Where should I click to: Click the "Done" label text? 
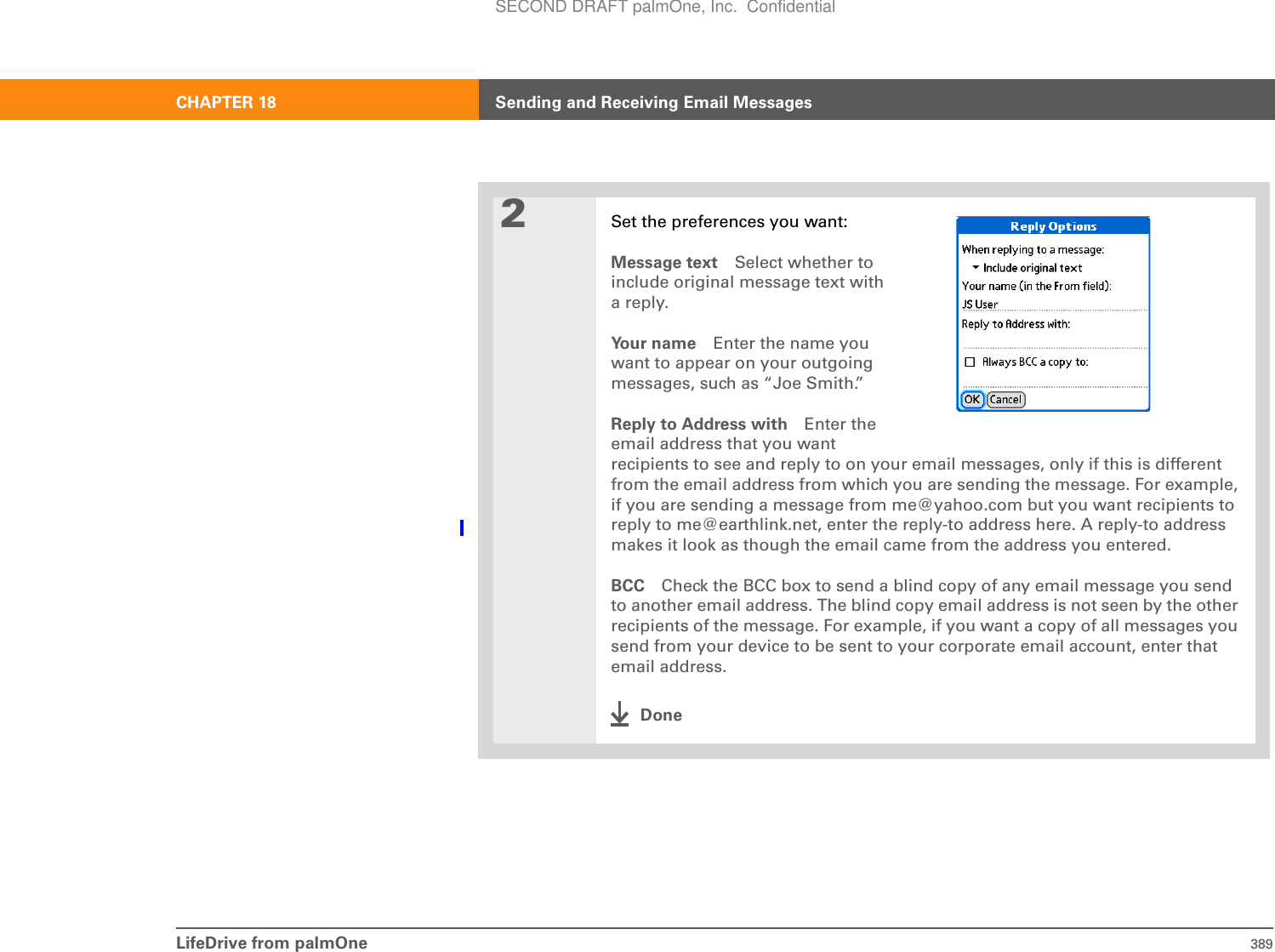[661, 715]
